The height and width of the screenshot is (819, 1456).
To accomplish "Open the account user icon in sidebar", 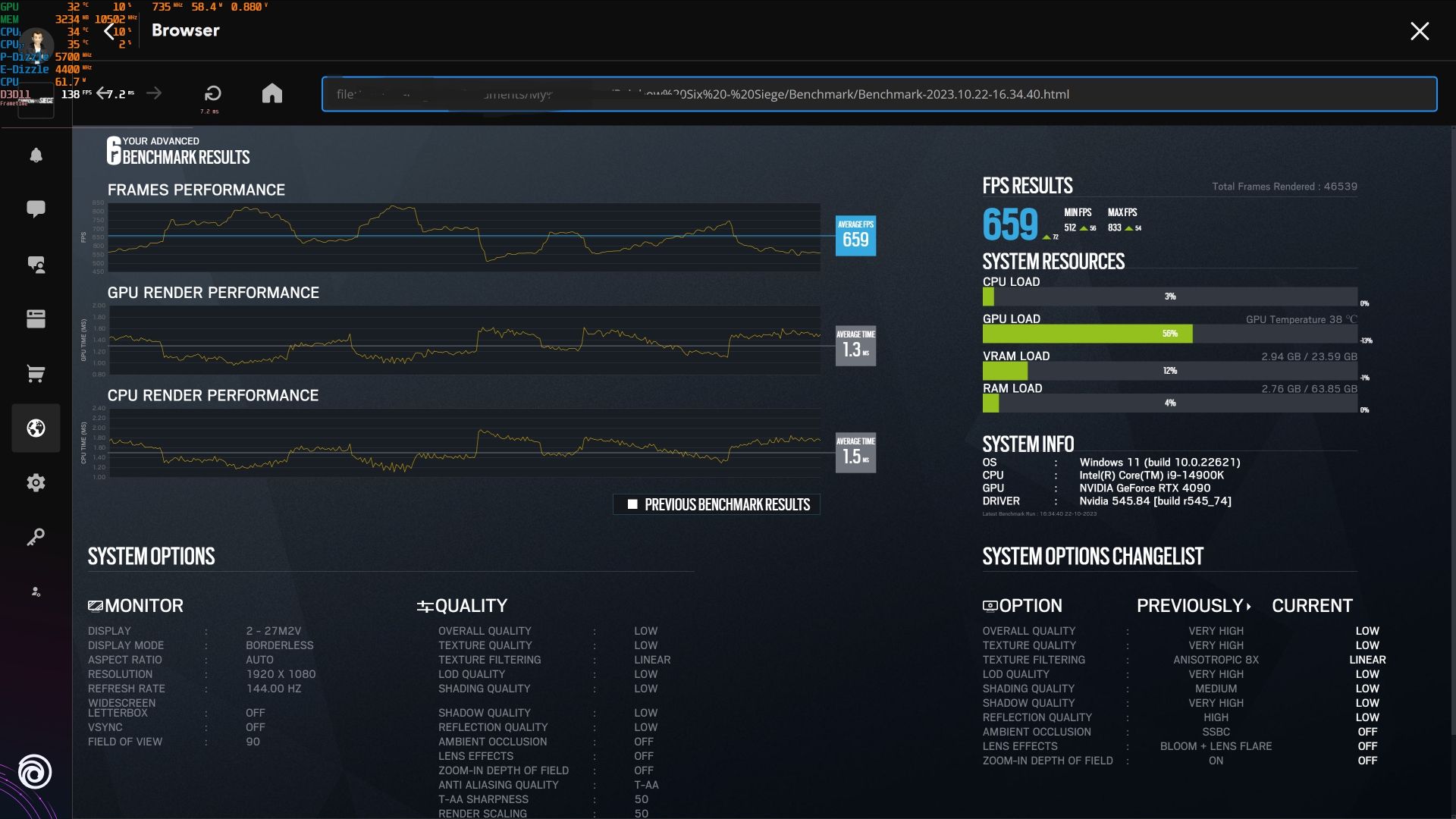I will 36,591.
